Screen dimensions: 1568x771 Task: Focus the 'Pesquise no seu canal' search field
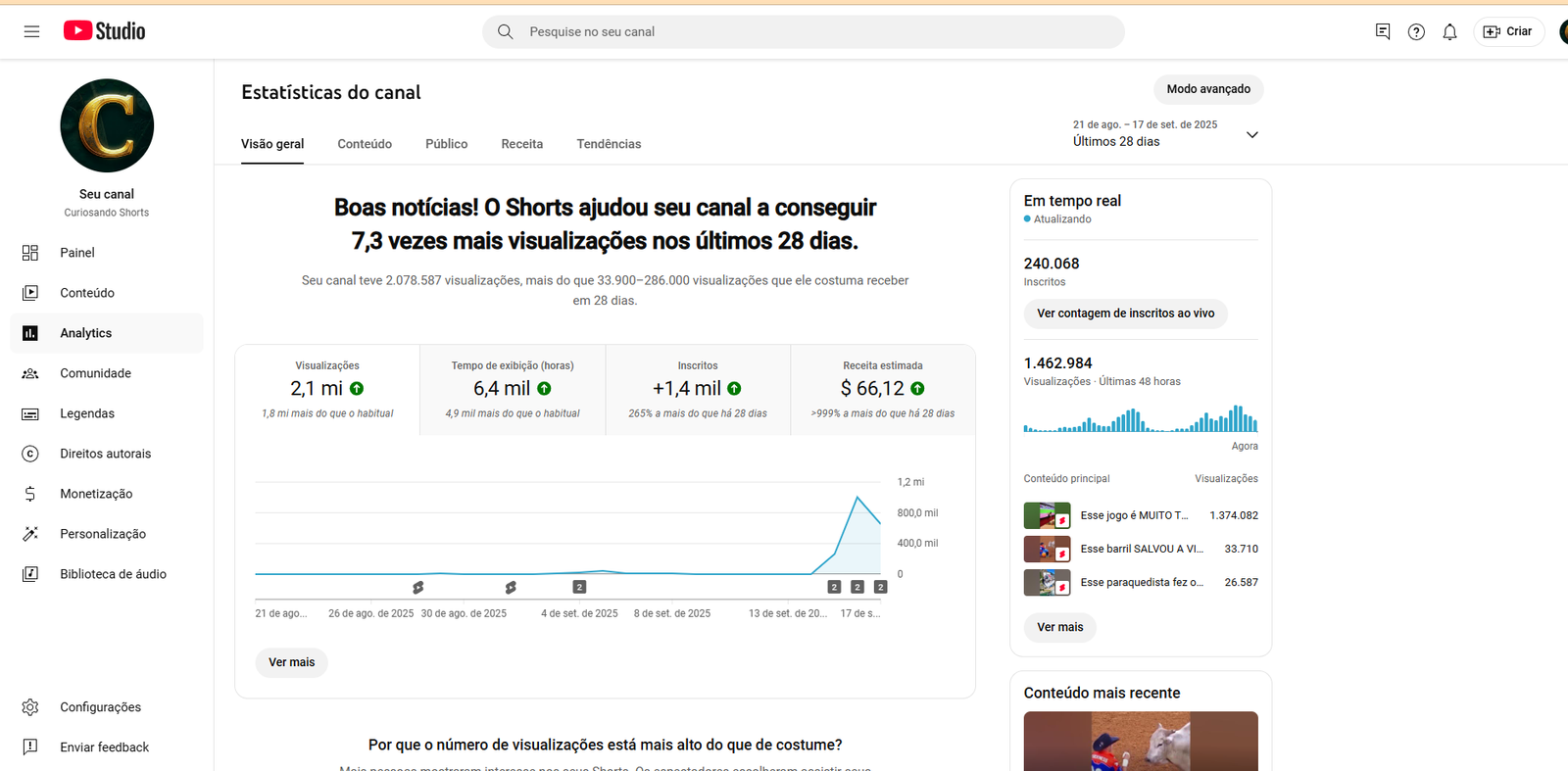pyautogui.click(x=804, y=31)
